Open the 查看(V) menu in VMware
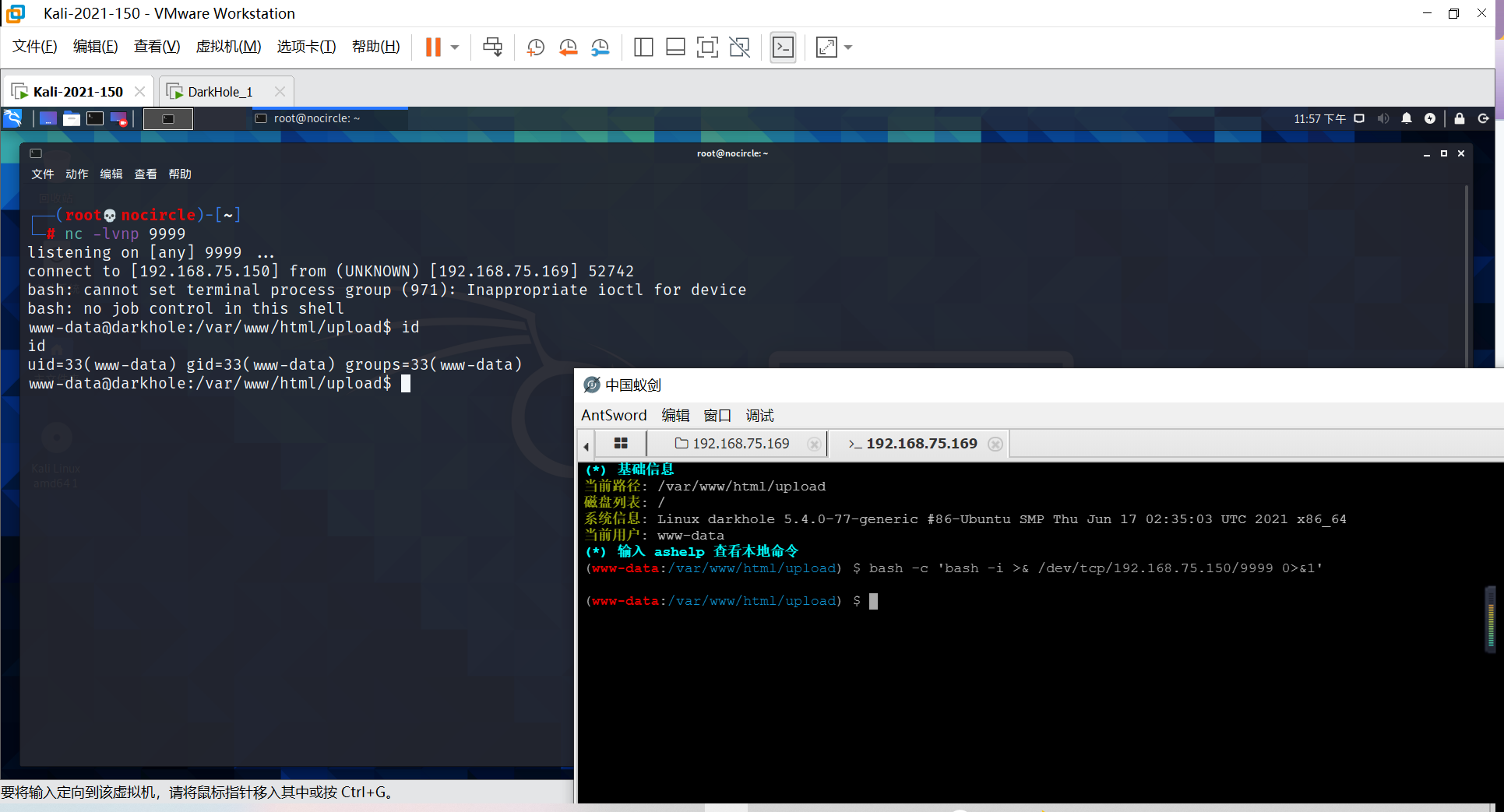 pyautogui.click(x=157, y=47)
